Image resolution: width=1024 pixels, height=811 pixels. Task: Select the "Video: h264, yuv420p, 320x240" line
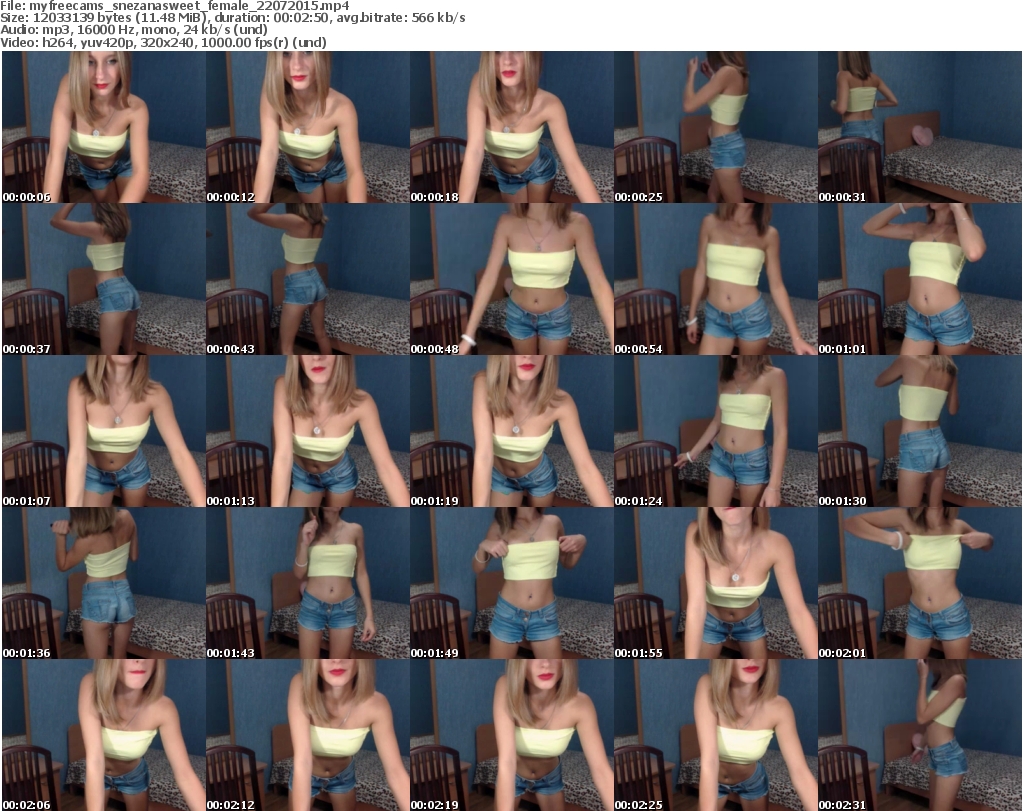(163, 42)
